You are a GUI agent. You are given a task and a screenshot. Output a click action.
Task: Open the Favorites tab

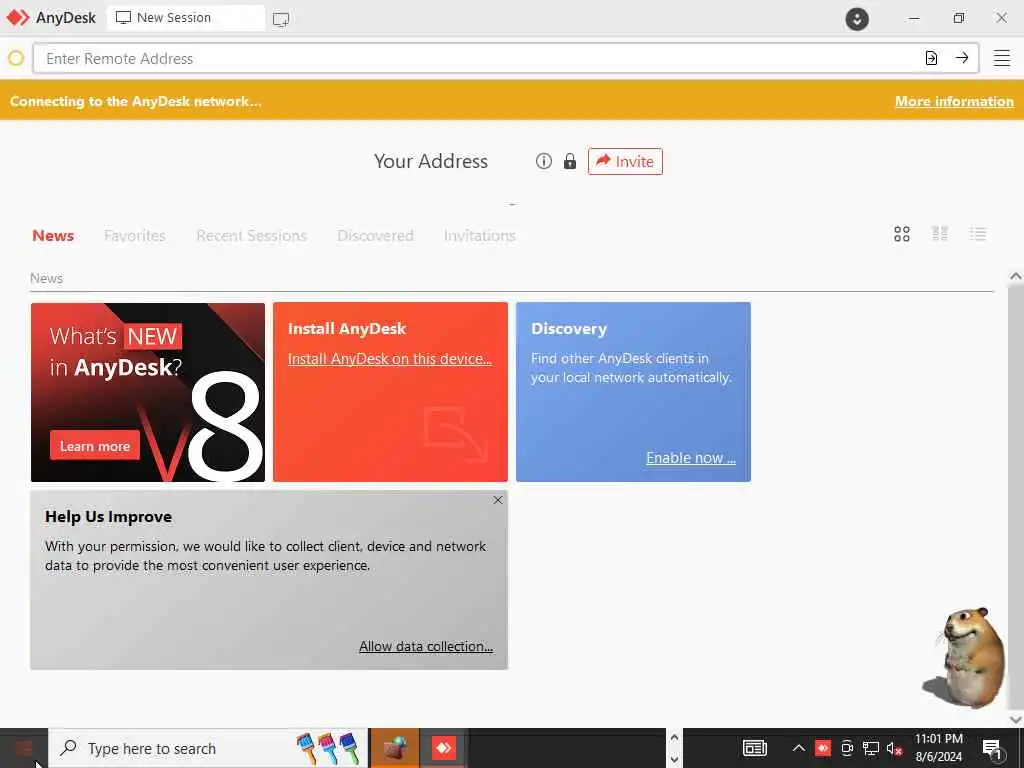pos(135,236)
